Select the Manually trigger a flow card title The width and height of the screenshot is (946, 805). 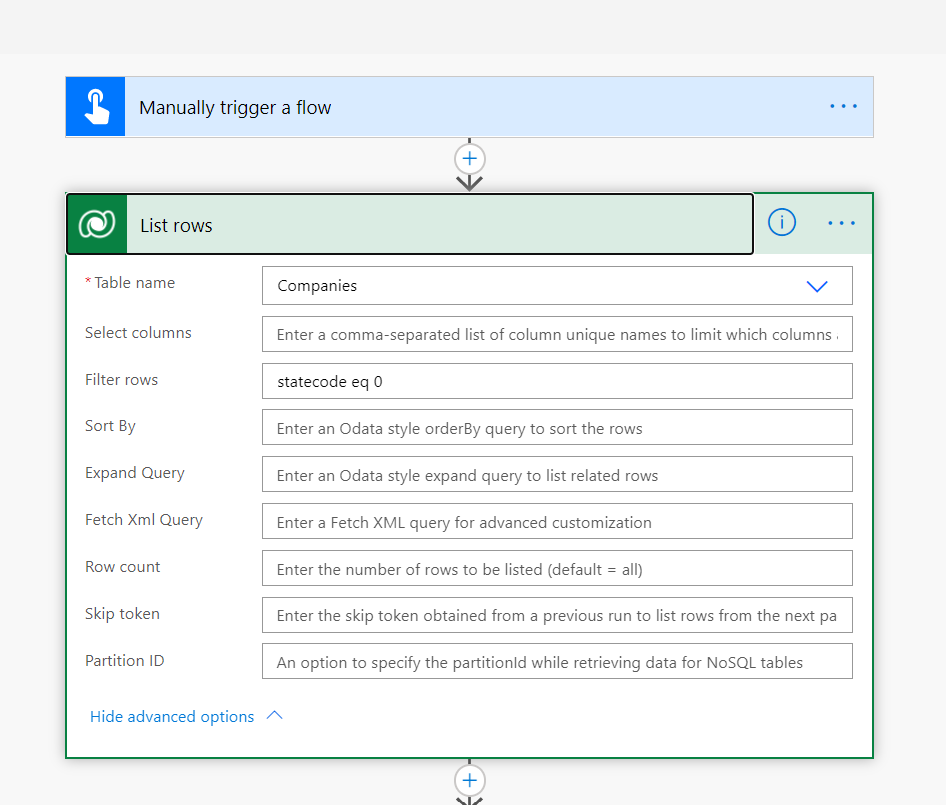click(235, 107)
